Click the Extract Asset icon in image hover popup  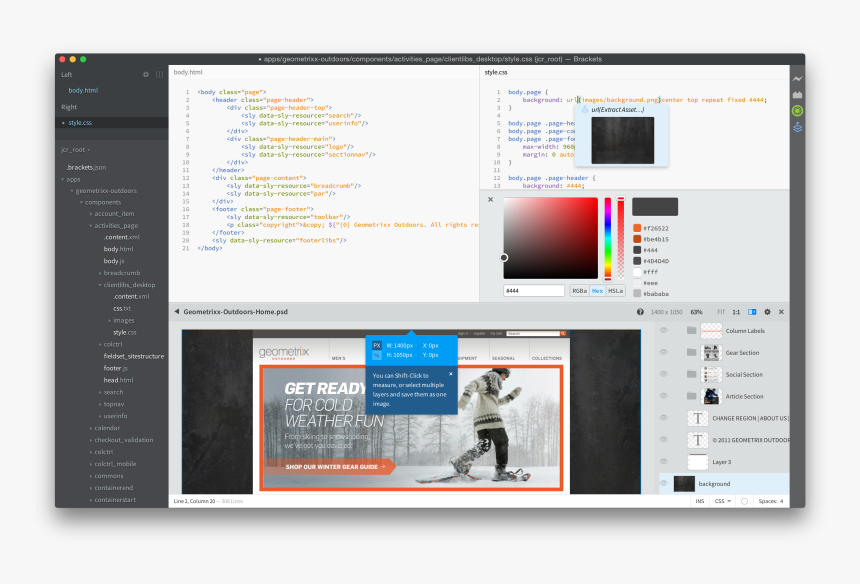(585, 110)
